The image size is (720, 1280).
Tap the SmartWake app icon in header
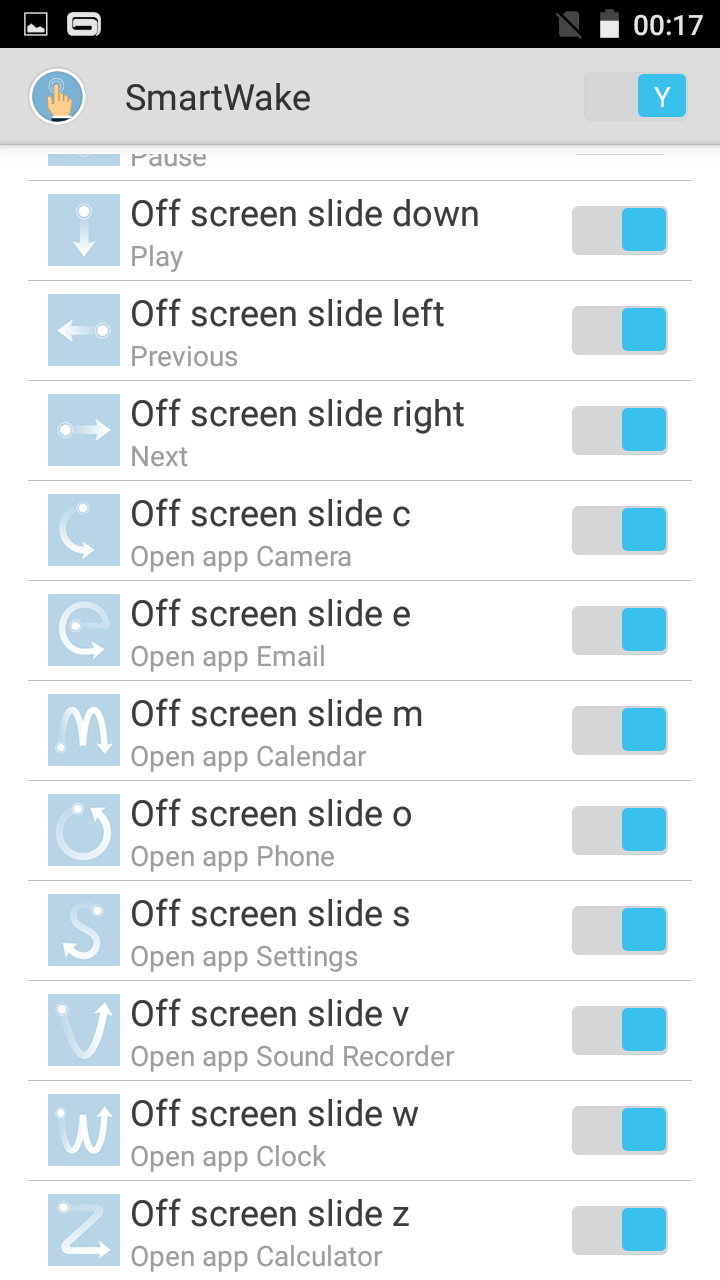click(57, 97)
